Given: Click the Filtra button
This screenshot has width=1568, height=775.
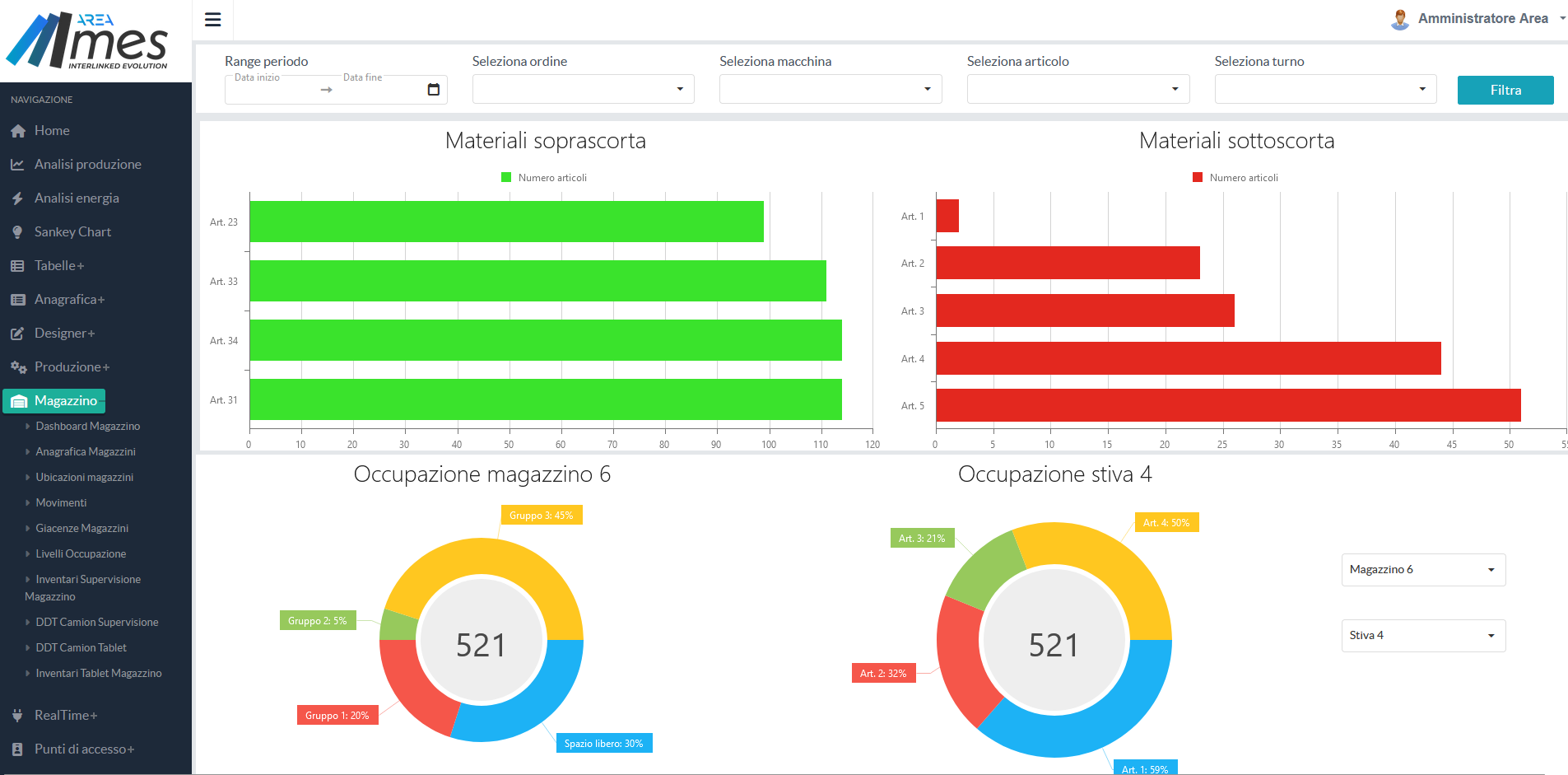Looking at the screenshot, I should click(x=1505, y=90).
